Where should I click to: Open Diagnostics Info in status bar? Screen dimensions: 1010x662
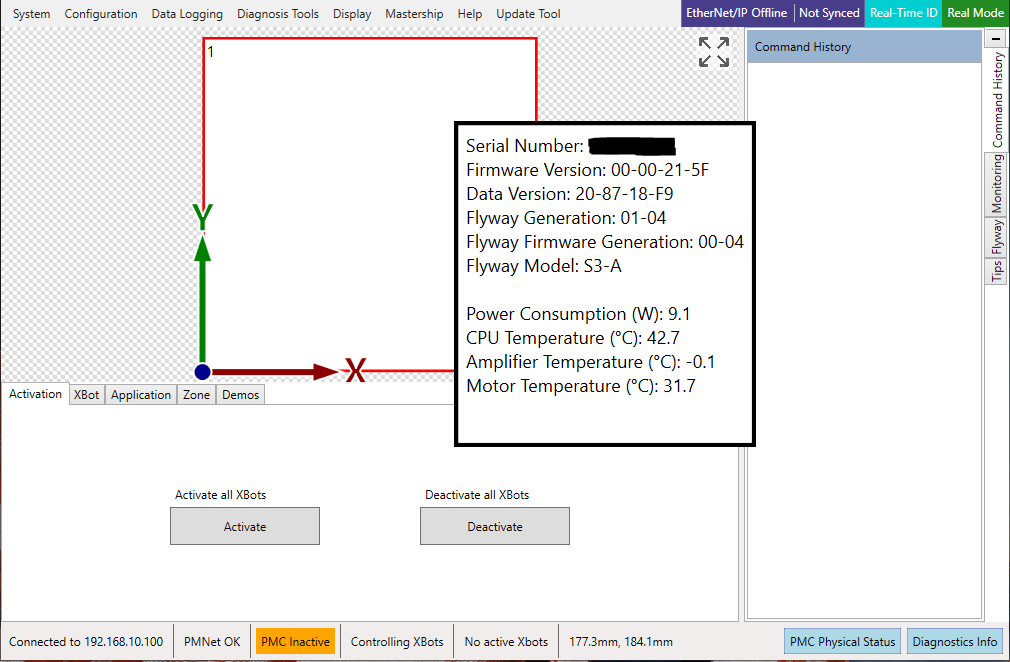tap(954, 642)
